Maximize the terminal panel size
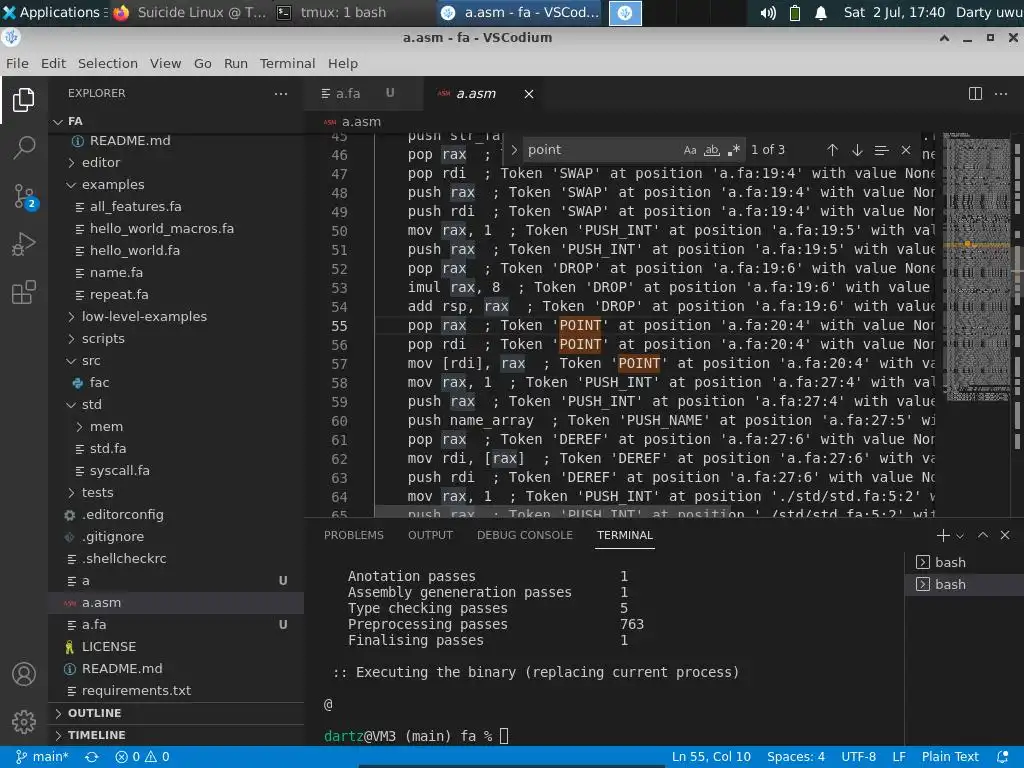This screenshot has height=768, width=1024. click(x=983, y=535)
